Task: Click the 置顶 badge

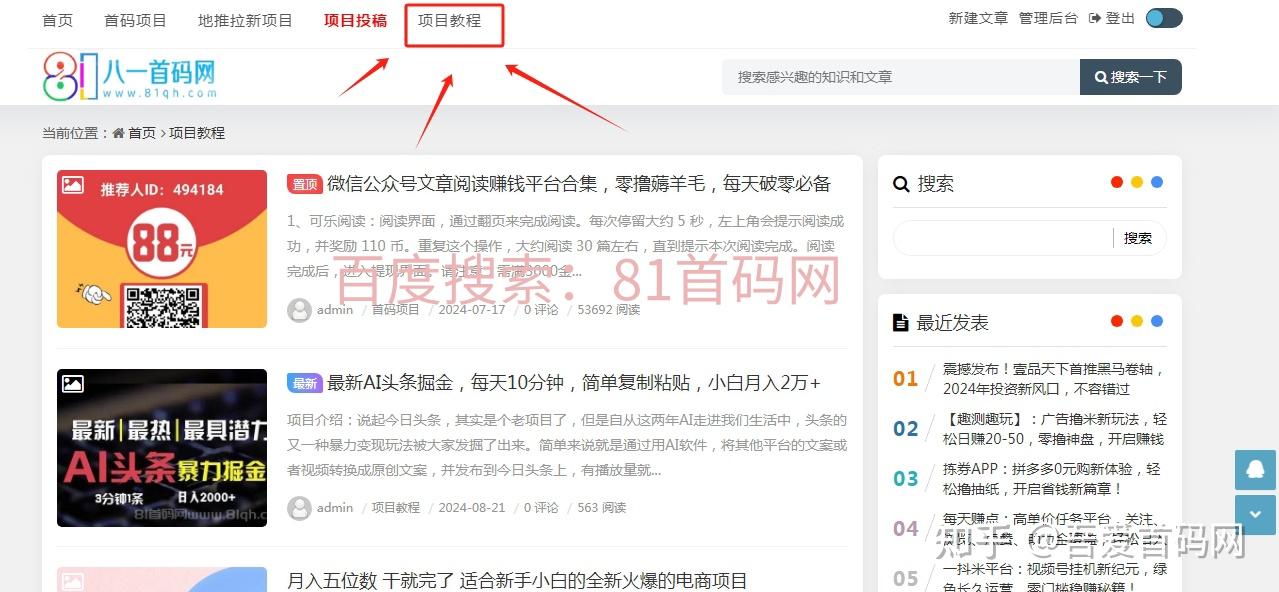Action: click(304, 184)
